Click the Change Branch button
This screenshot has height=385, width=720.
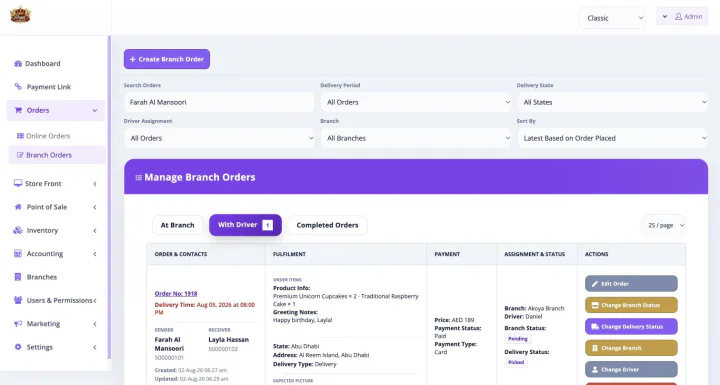click(631, 348)
